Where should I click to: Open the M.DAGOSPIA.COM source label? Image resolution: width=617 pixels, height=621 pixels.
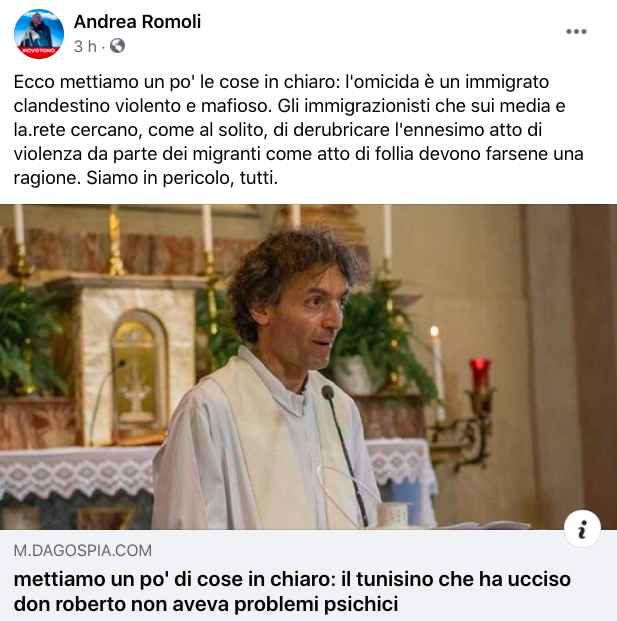coord(83,551)
